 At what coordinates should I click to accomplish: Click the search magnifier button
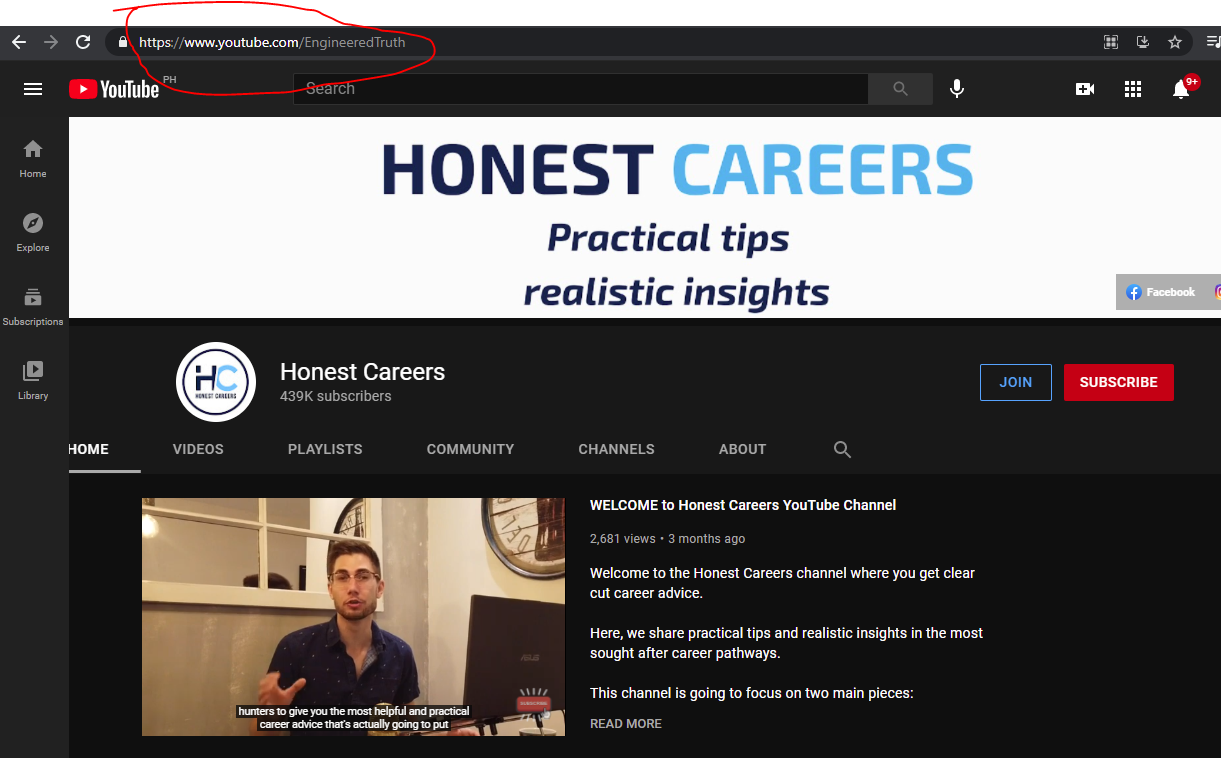900,89
